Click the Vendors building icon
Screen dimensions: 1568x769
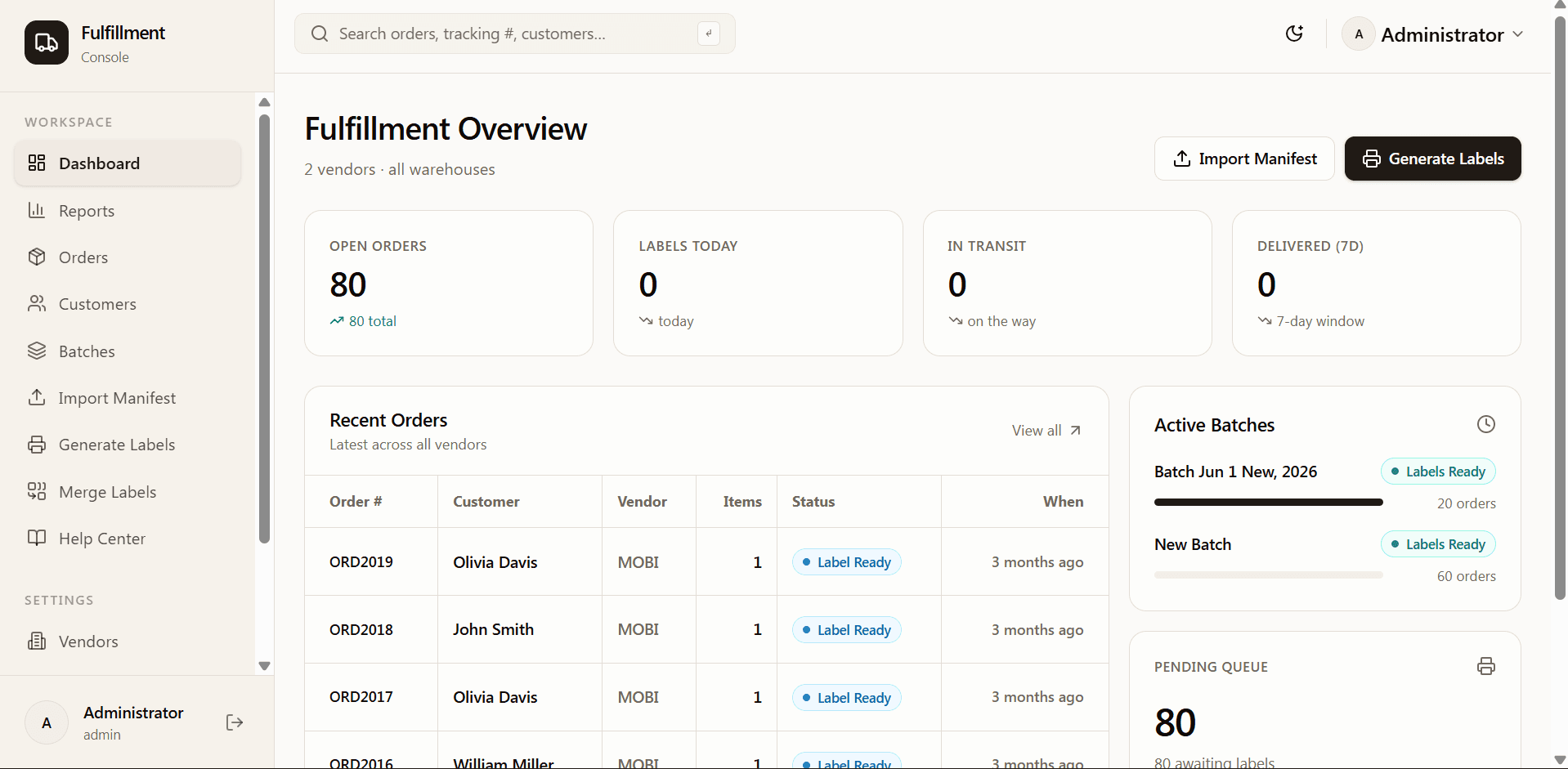[x=37, y=642]
